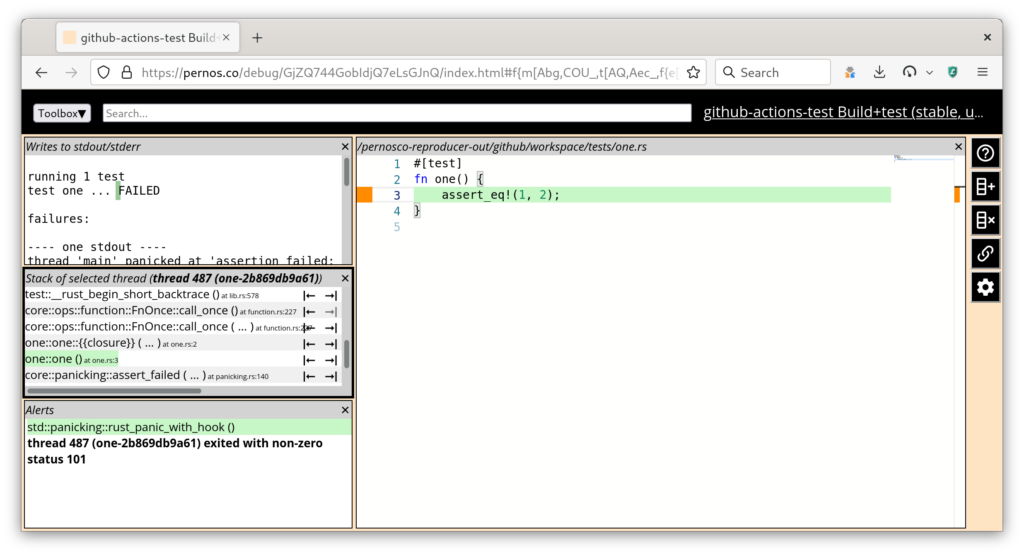Click the remove panel icon in sidebar

[x=985, y=220]
